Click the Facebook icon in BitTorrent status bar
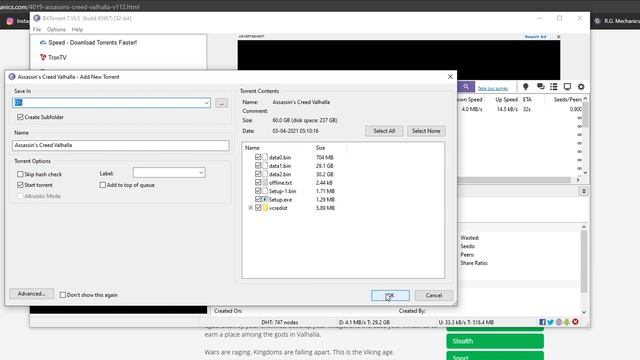The width and height of the screenshot is (640, 360). click(x=542, y=322)
